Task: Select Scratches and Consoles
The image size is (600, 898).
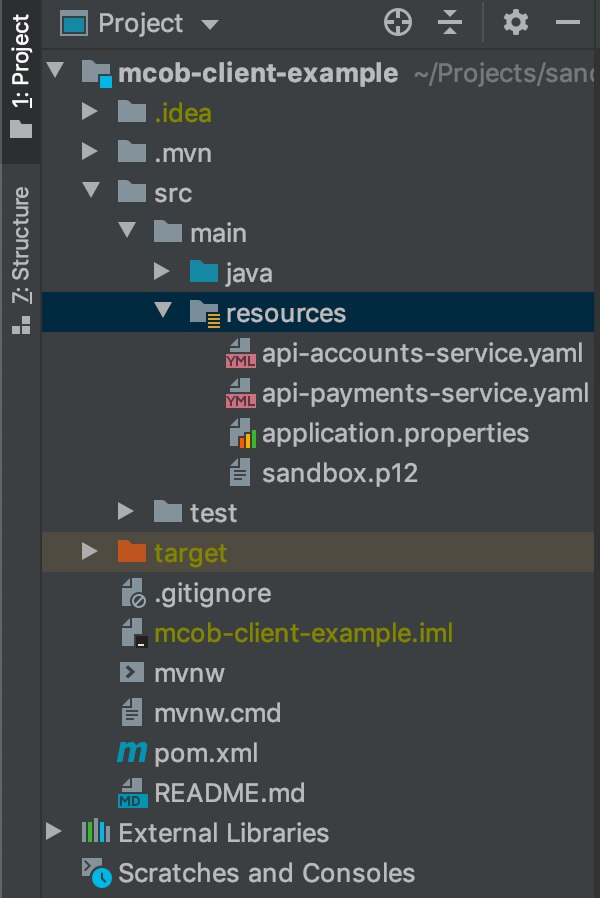Action: [266, 873]
